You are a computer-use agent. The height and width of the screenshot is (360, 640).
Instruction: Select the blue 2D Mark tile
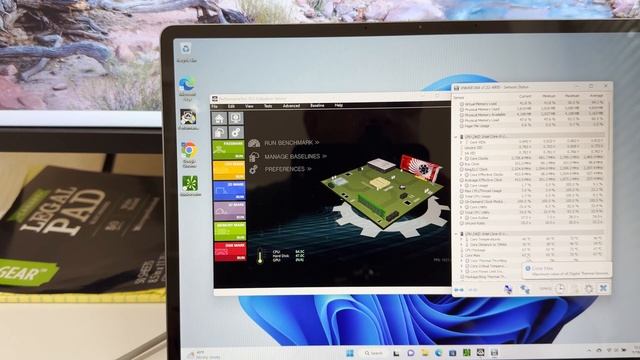coord(229,191)
